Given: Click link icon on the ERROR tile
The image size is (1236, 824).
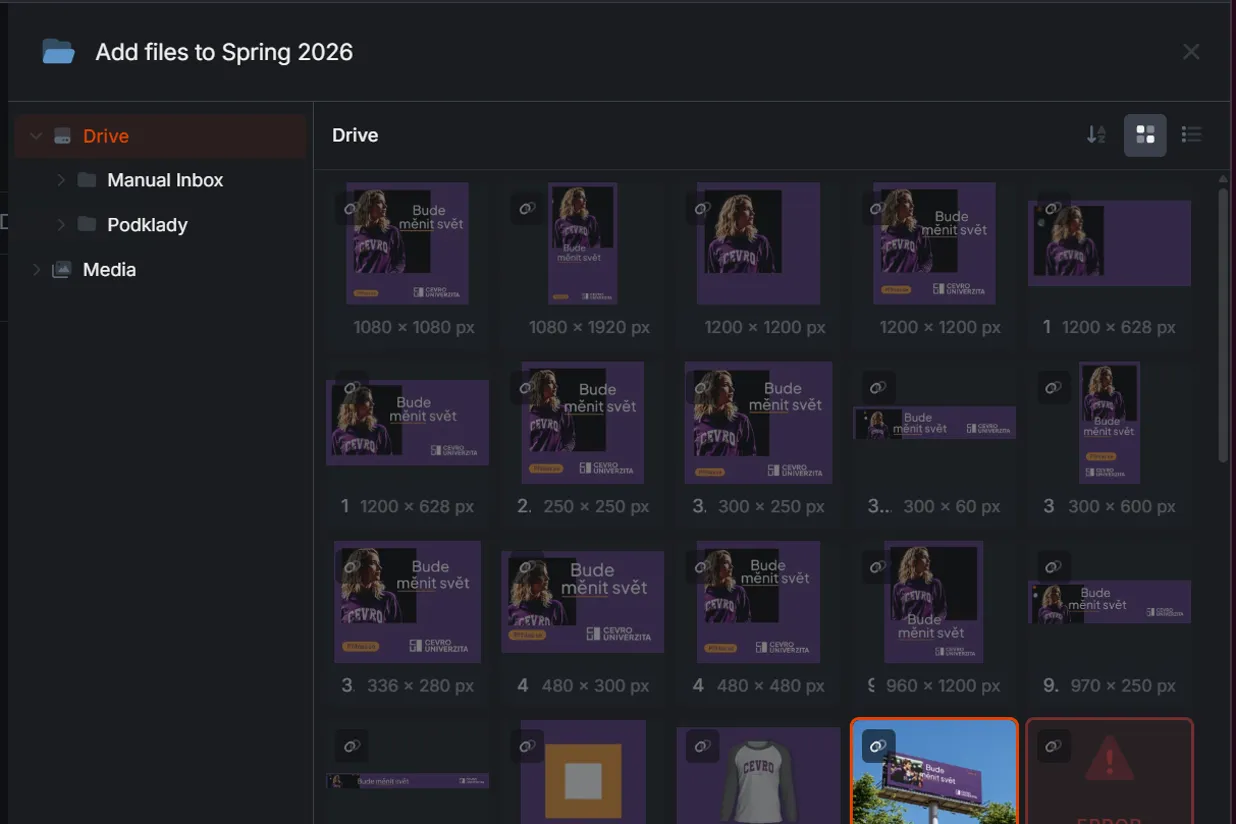Looking at the screenshot, I should [1053, 746].
